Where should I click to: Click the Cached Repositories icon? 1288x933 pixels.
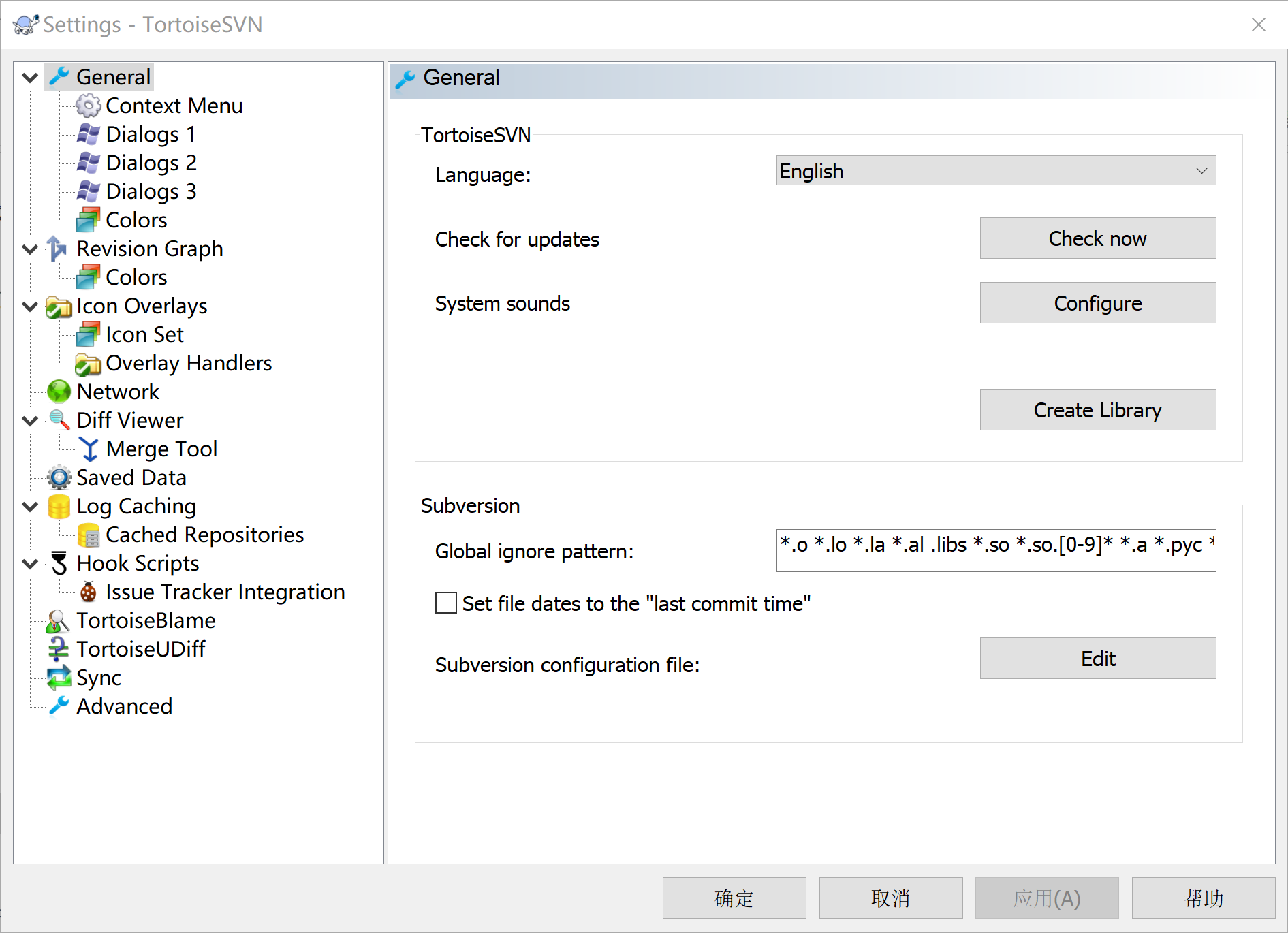89,535
